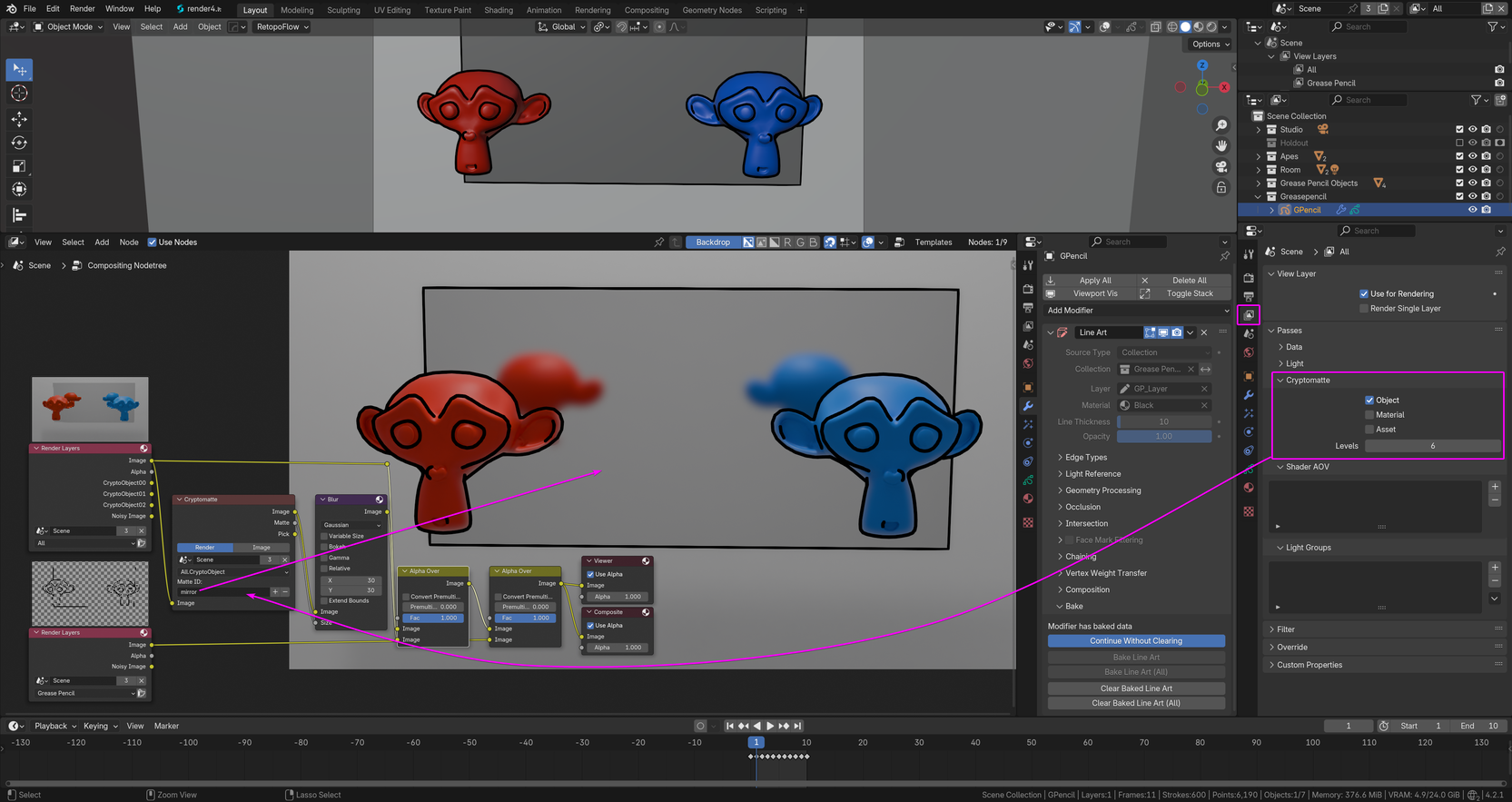Collapse the Cryptomatte panel

[x=1308, y=381]
